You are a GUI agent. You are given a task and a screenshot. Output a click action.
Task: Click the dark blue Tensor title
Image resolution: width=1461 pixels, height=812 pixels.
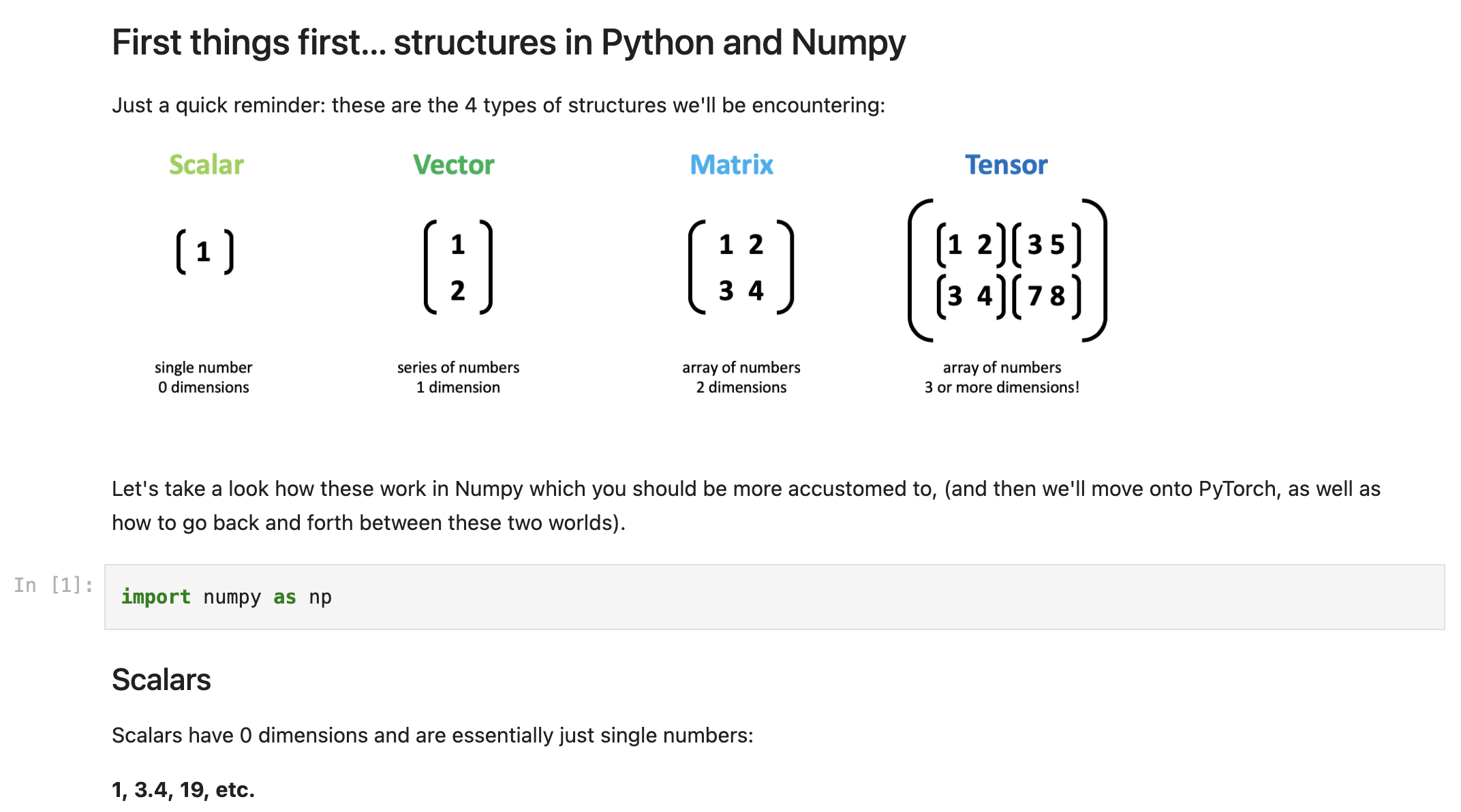coord(1006,165)
